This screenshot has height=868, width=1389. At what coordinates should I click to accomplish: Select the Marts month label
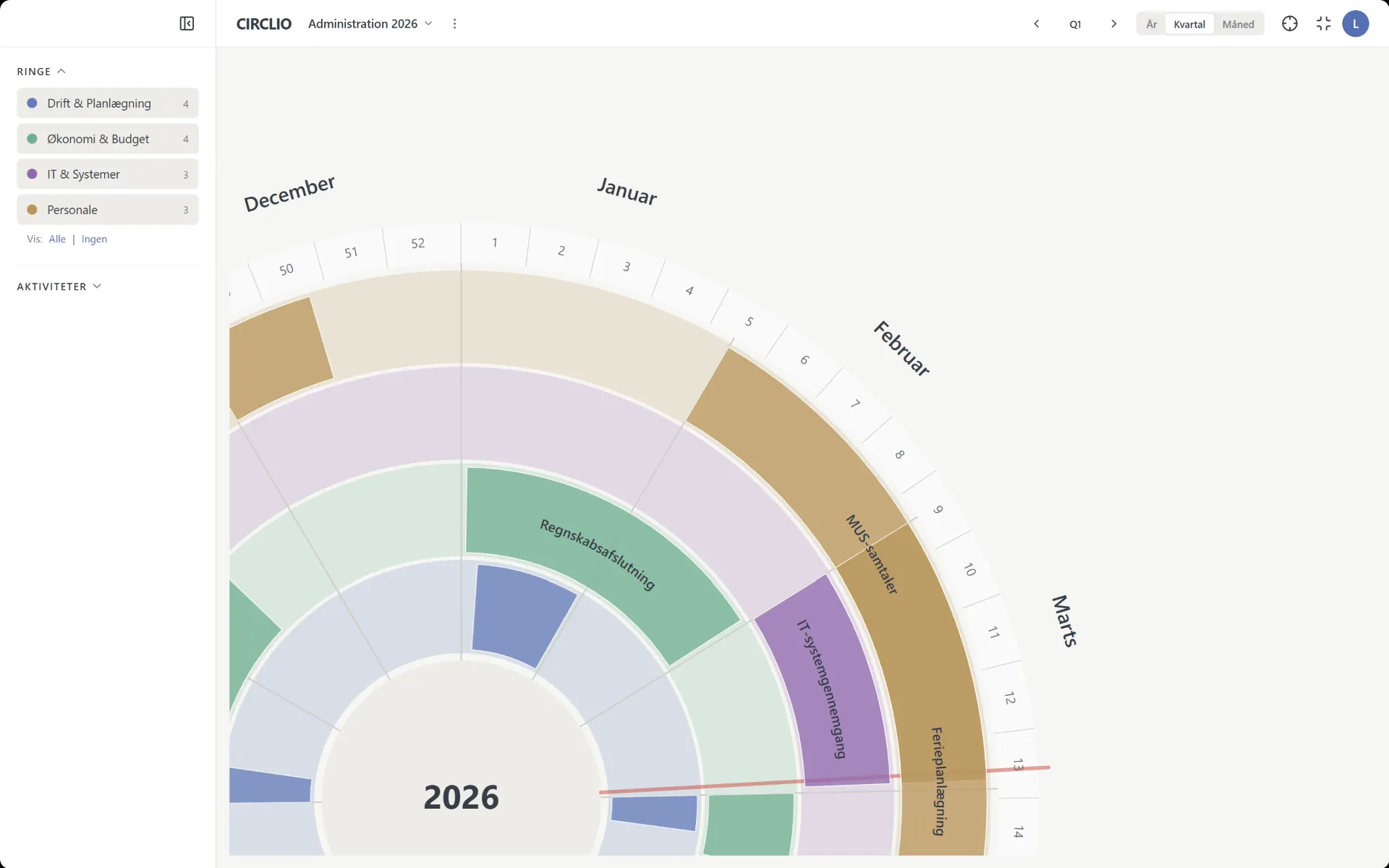click(x=1065, y=621)
